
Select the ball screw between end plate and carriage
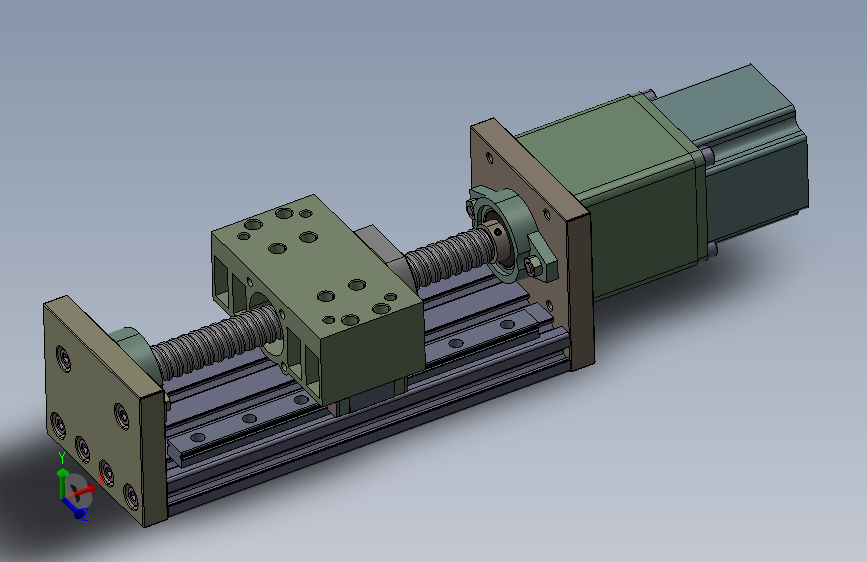tap(218, 343)
